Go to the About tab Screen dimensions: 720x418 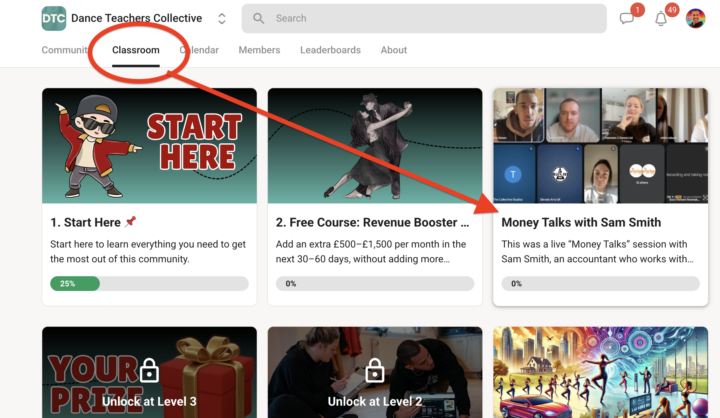tap(394, 50)
